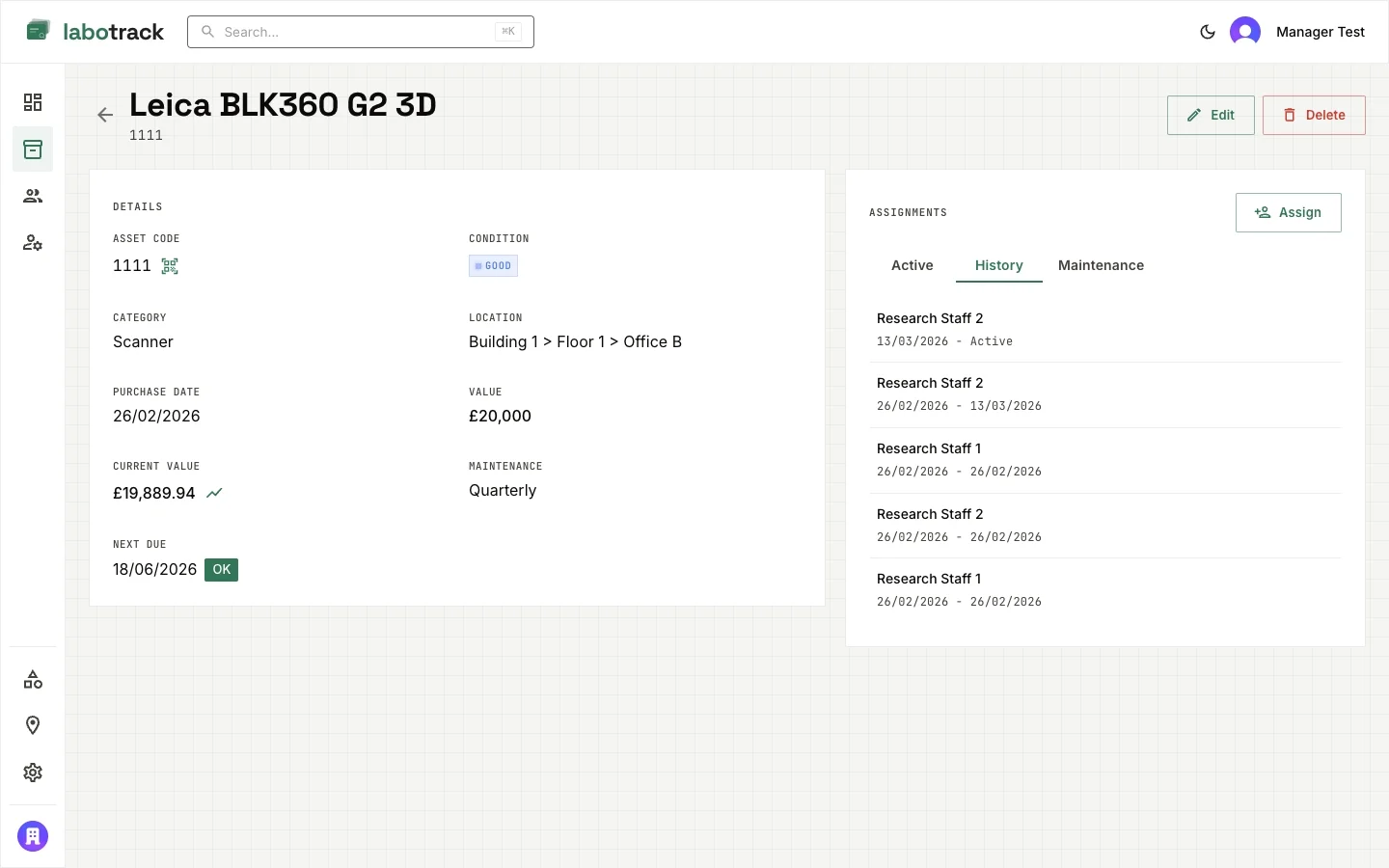1389x868 pixels.
Task: Select the Research Staff 2 entry marked Active
Action: [1105, 330]
